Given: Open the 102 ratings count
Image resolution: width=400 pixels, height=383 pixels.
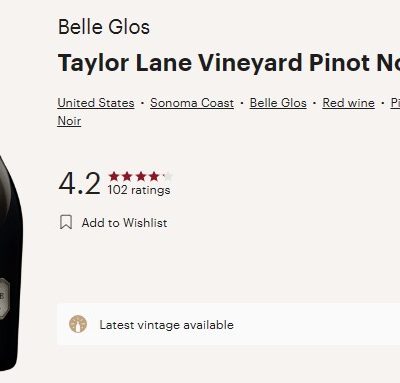Looking at the screenshot, I should [139, 190].
